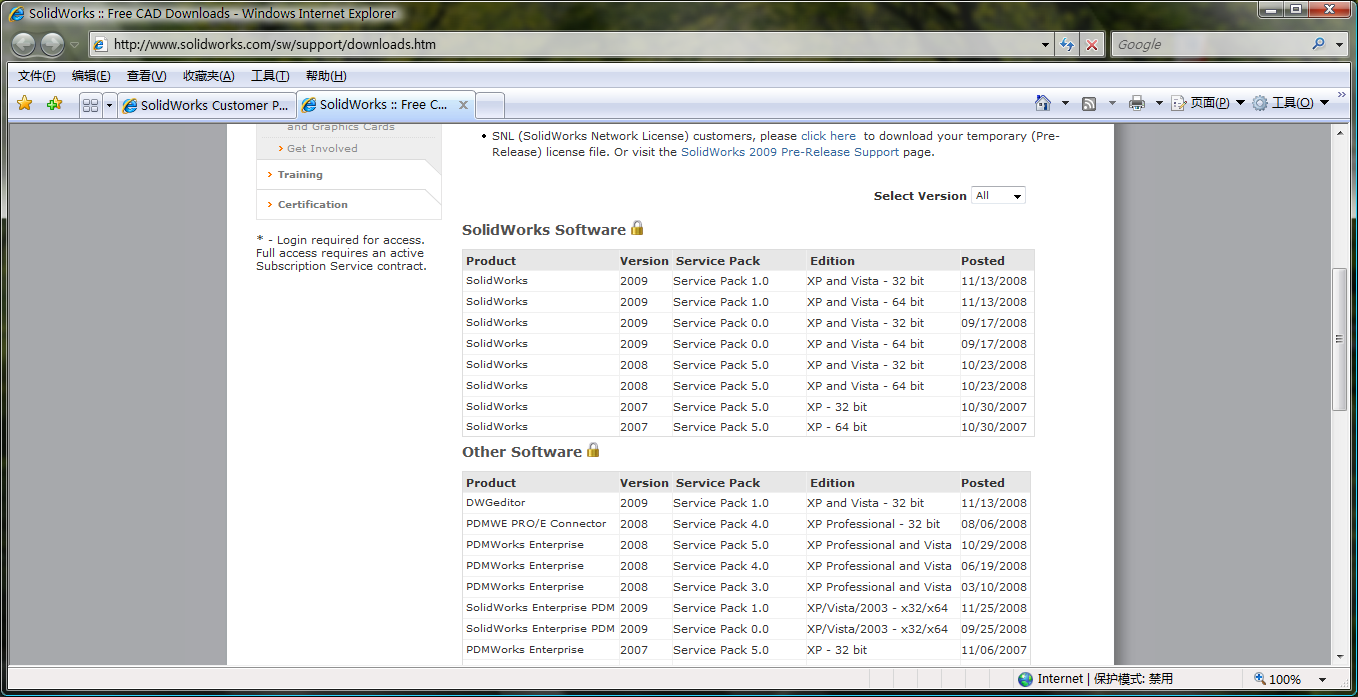Open the 编辑(E) menu
The width and height of the screenshot is (1358, 697).
91,76
